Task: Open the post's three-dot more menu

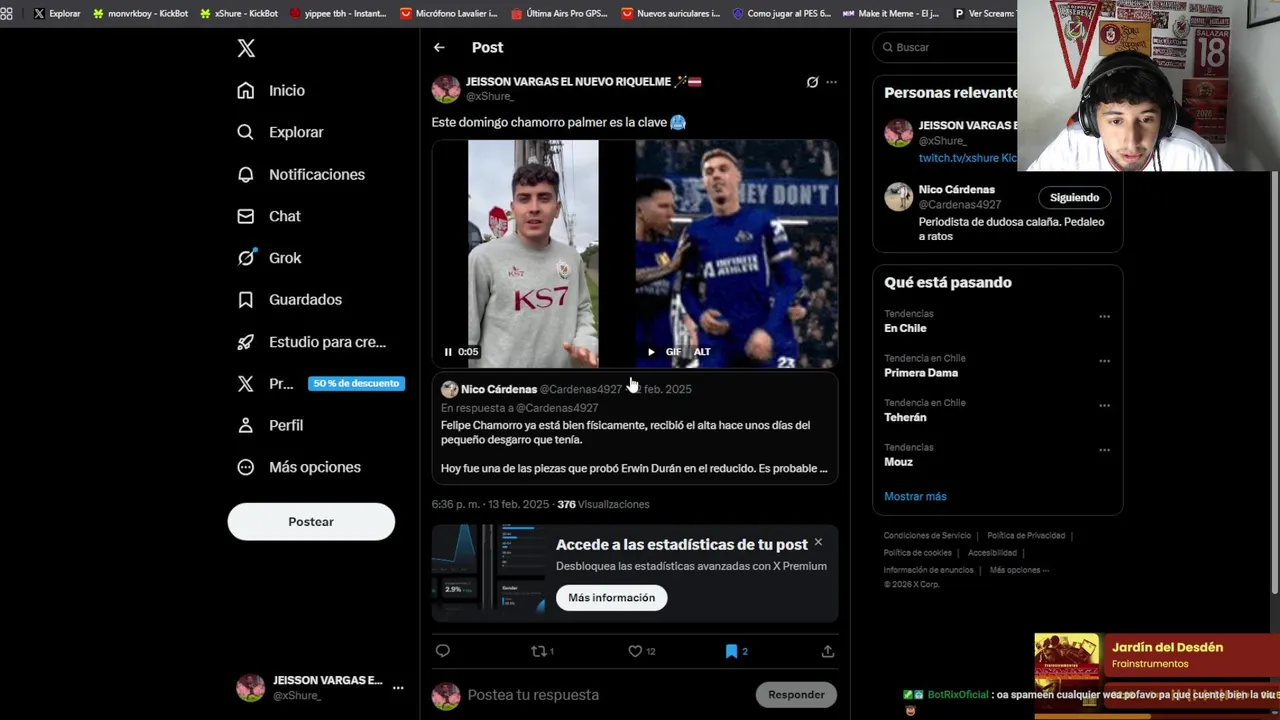Action: click(x=831, y=82)
